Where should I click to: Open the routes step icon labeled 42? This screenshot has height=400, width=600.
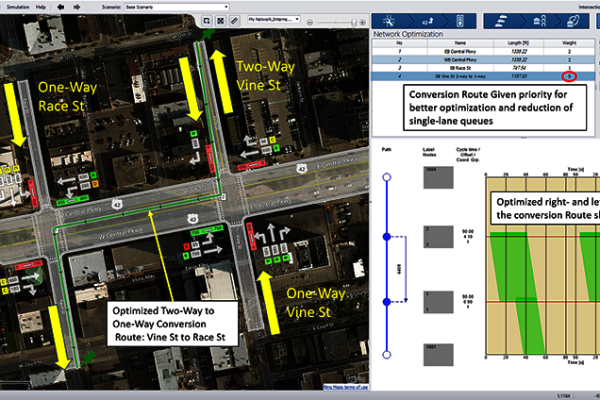(427, 21)
